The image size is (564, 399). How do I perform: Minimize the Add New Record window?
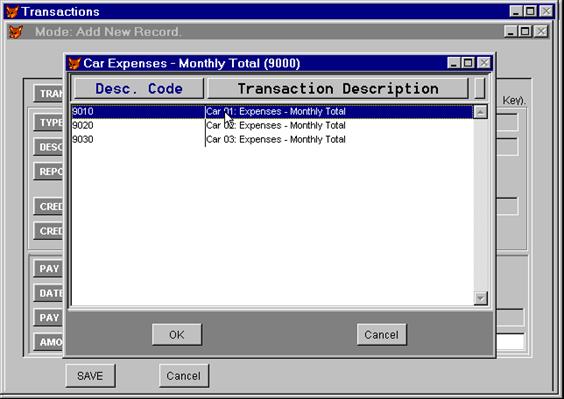[510, 32]
